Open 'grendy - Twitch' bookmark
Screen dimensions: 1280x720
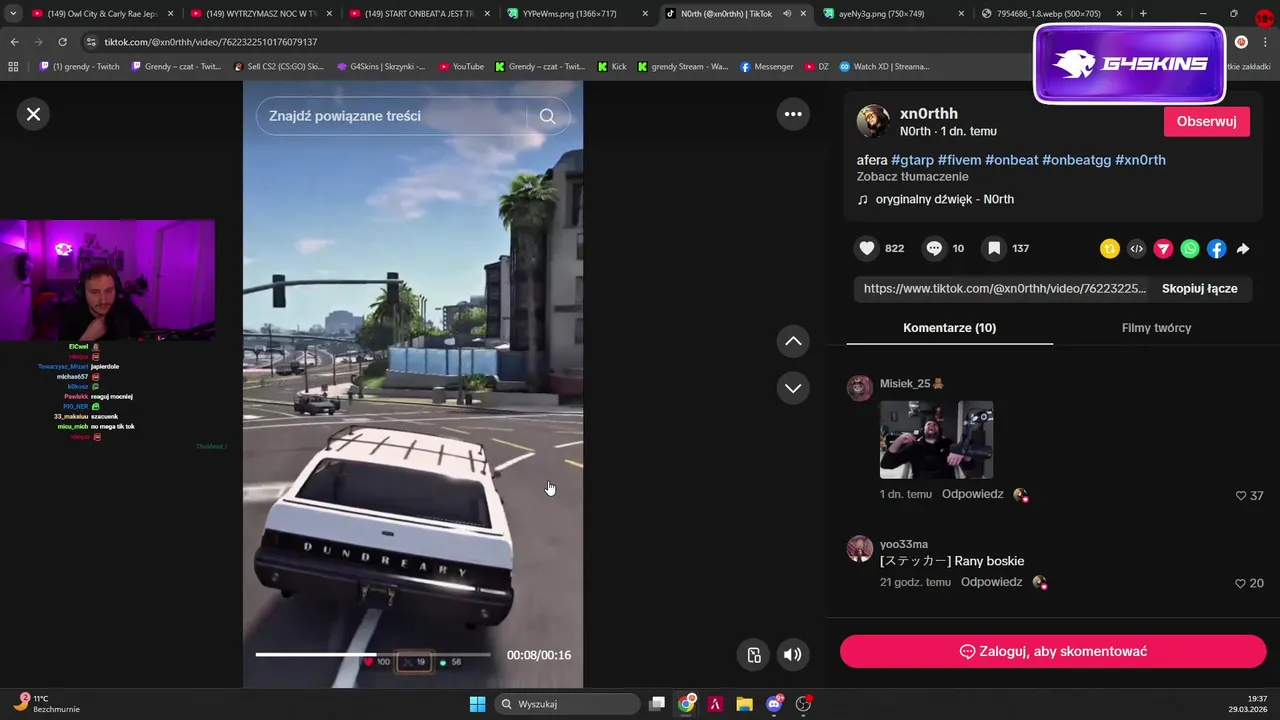pos(79,67)
